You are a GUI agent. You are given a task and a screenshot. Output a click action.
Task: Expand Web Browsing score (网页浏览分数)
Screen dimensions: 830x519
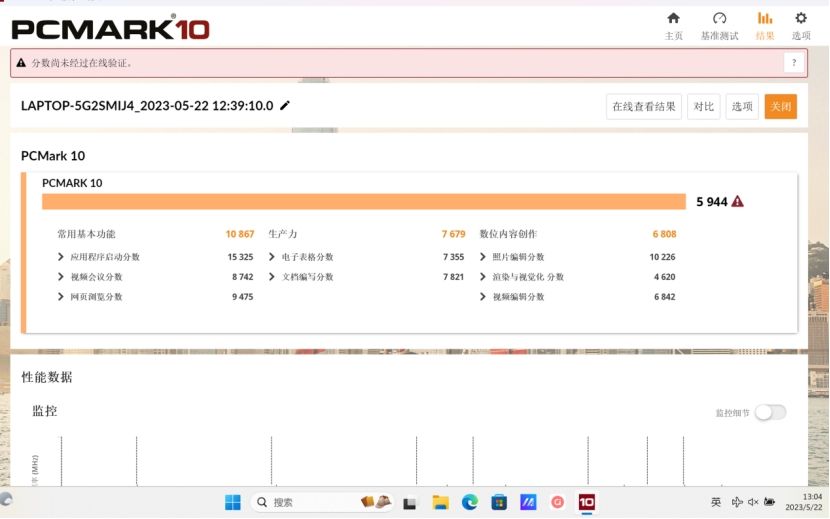pyautogui.click(x=61, y=297)
